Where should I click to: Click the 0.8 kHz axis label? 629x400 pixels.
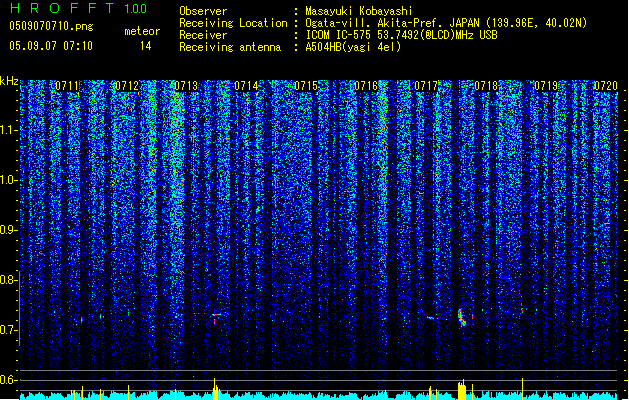(8, 280)
